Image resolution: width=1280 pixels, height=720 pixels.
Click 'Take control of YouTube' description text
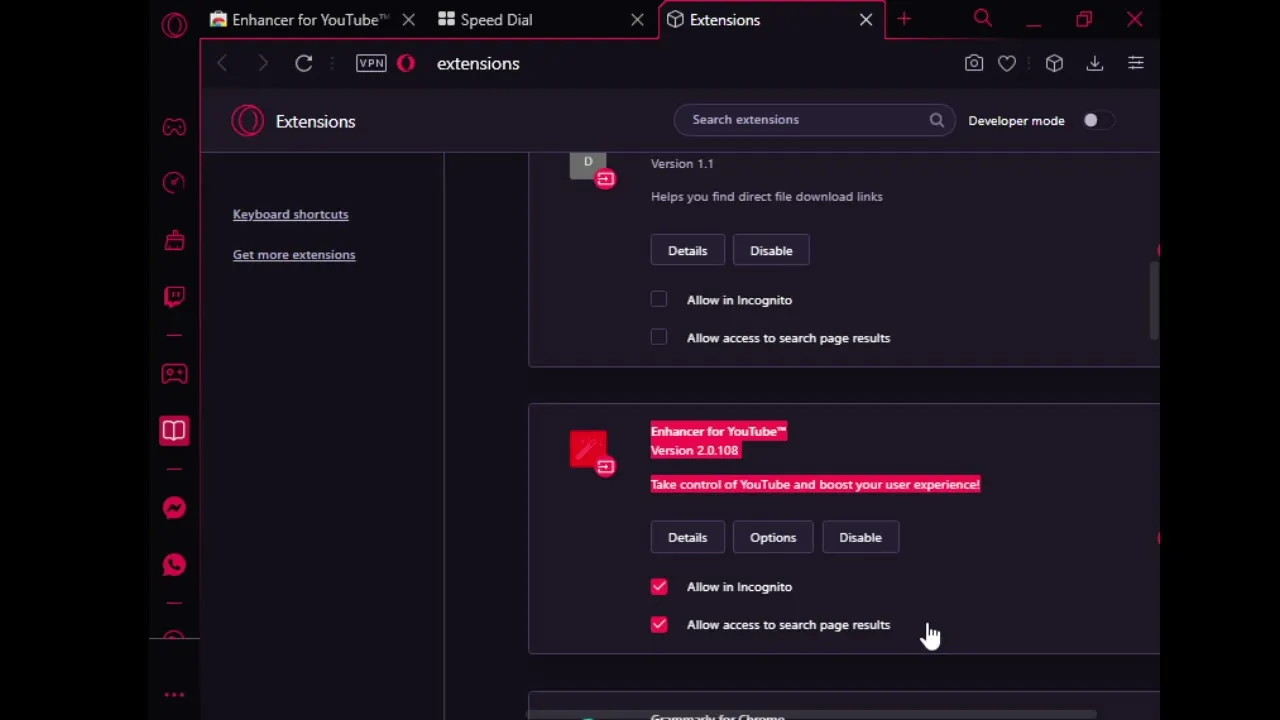pos(815,484)
